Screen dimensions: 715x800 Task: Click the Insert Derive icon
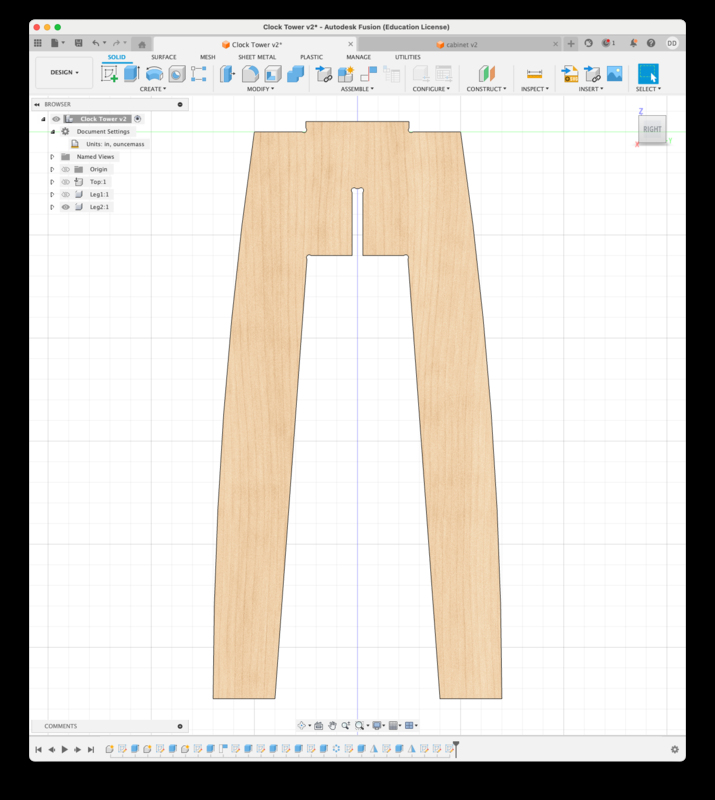click(x=592, y=74)
